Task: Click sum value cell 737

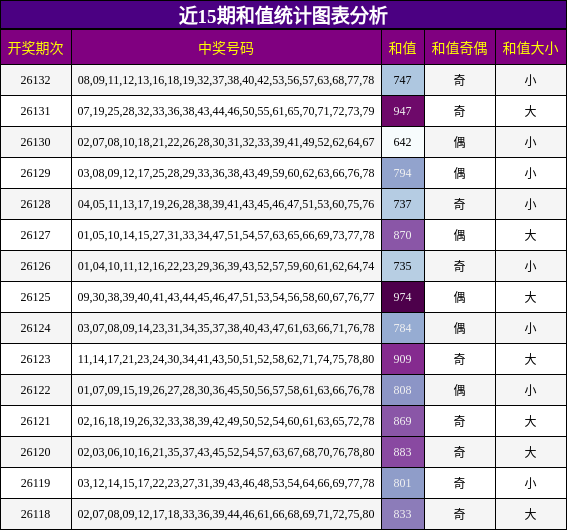Action: click(x=402, y=204)
